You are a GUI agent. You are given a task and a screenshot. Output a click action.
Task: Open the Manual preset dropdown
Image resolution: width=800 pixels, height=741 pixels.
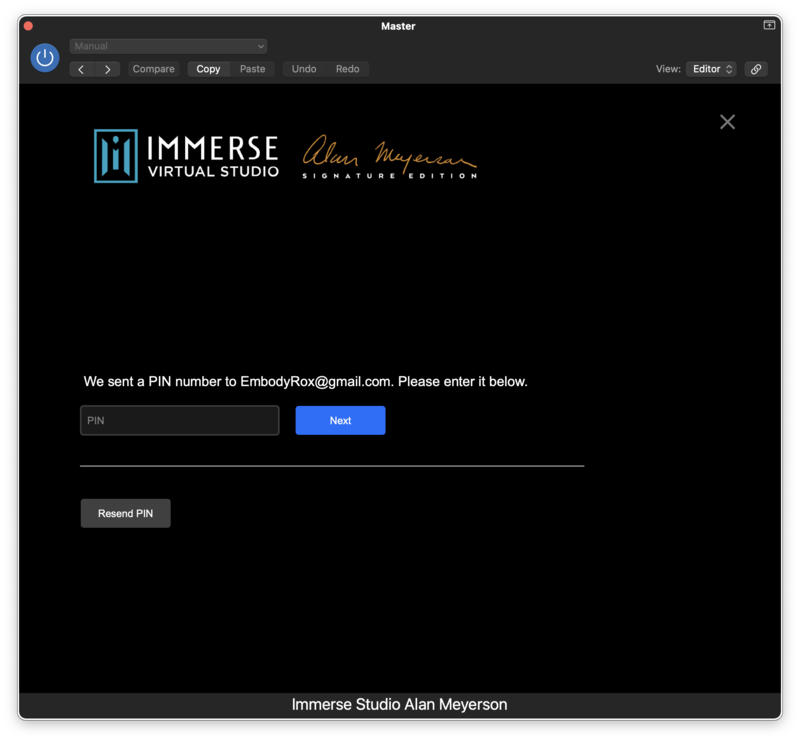(x=168, y=46)
